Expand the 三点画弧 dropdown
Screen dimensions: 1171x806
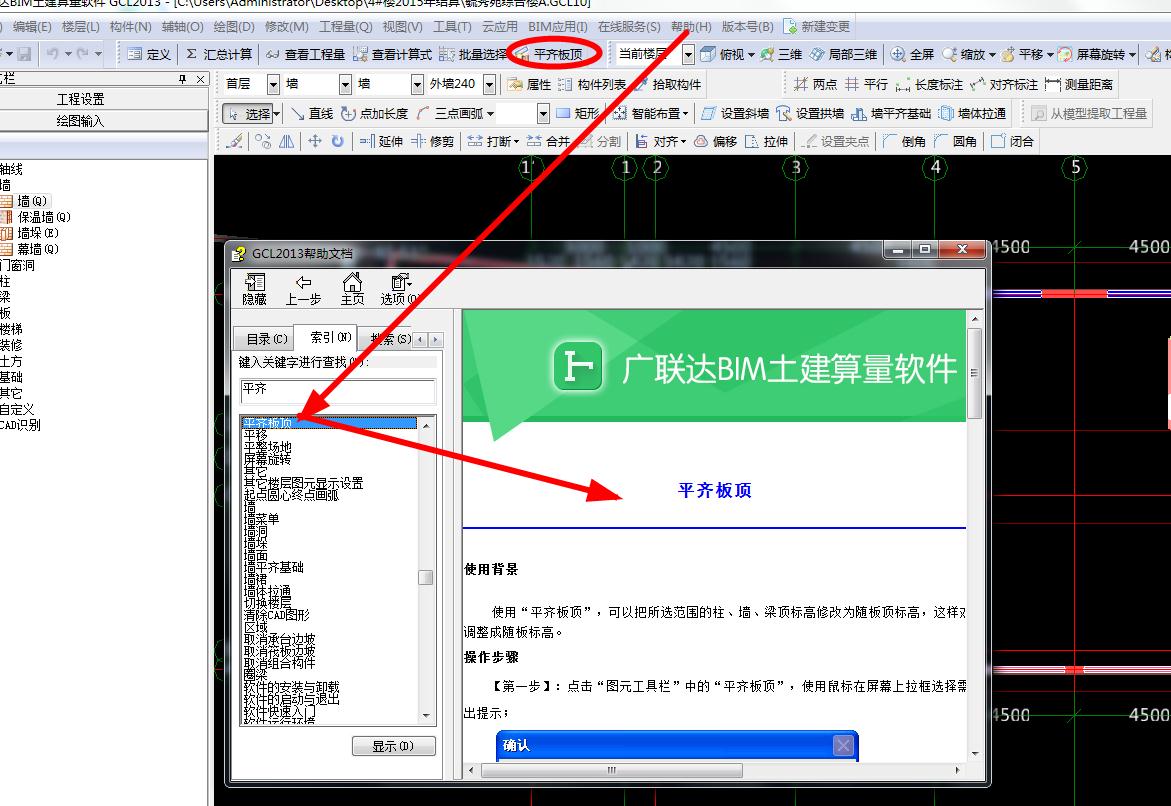tap(490, 114)
